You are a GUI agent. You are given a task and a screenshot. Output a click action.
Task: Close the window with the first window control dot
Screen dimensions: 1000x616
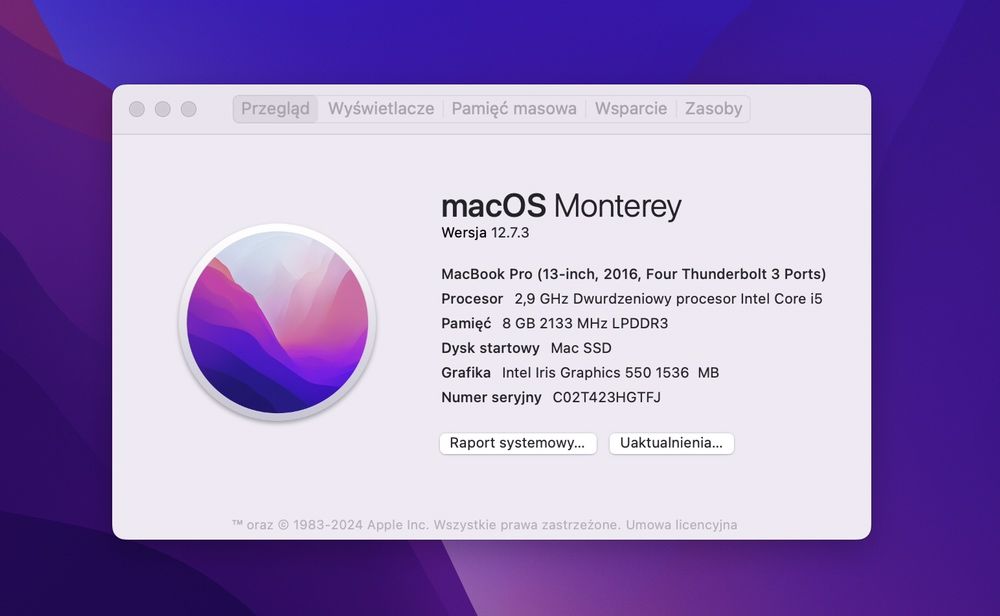point(136,109)
